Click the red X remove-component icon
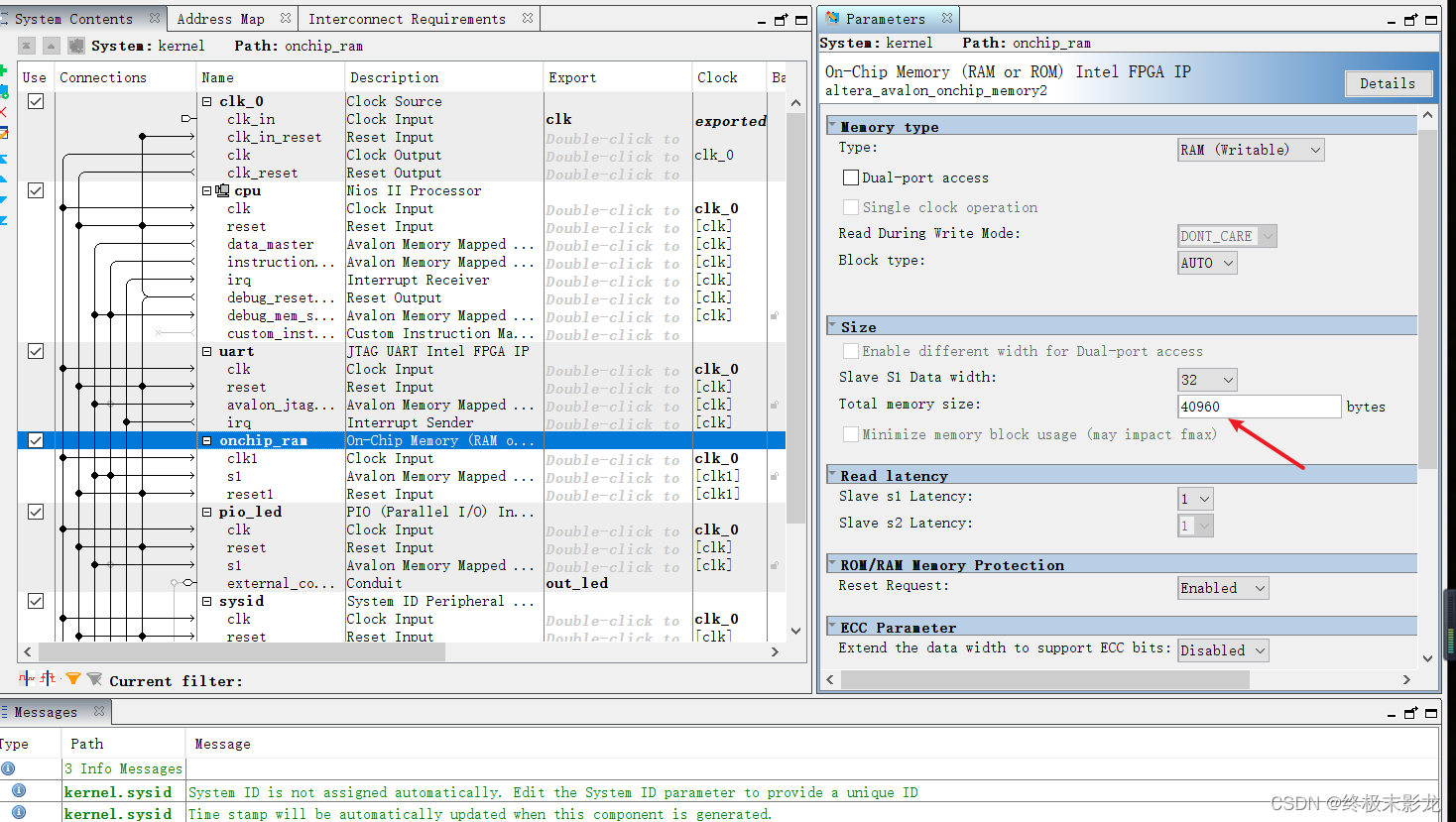The width and height of the screenshot is (1456, 822). [3, 112]
